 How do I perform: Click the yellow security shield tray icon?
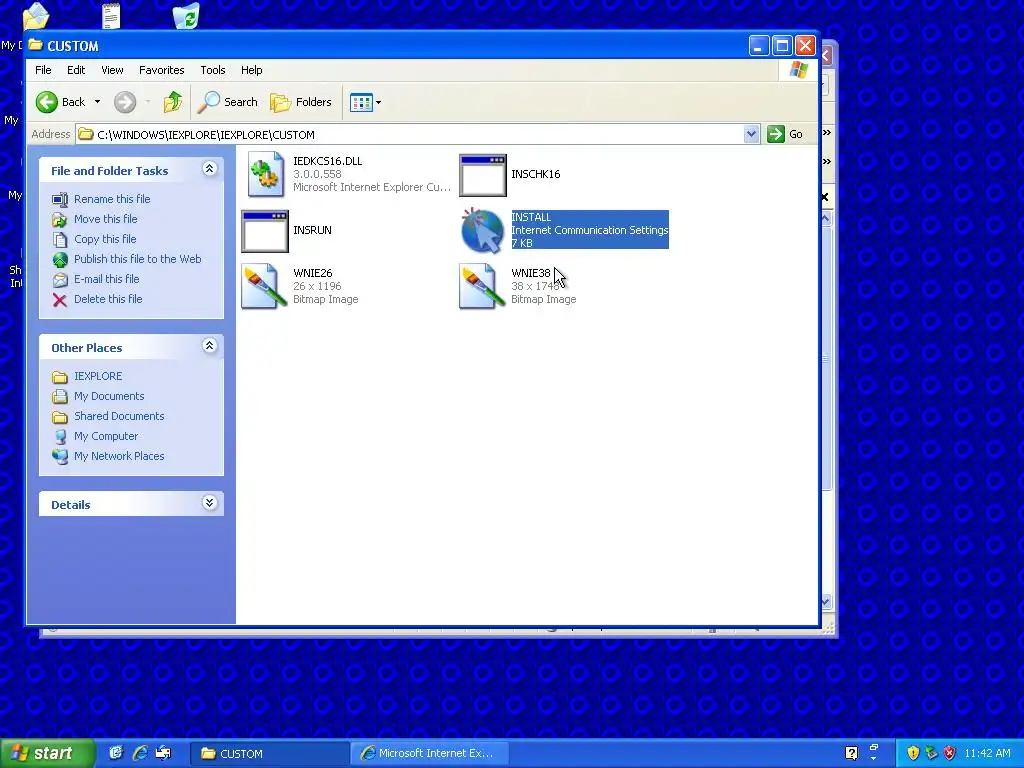[x=913, y=754]
